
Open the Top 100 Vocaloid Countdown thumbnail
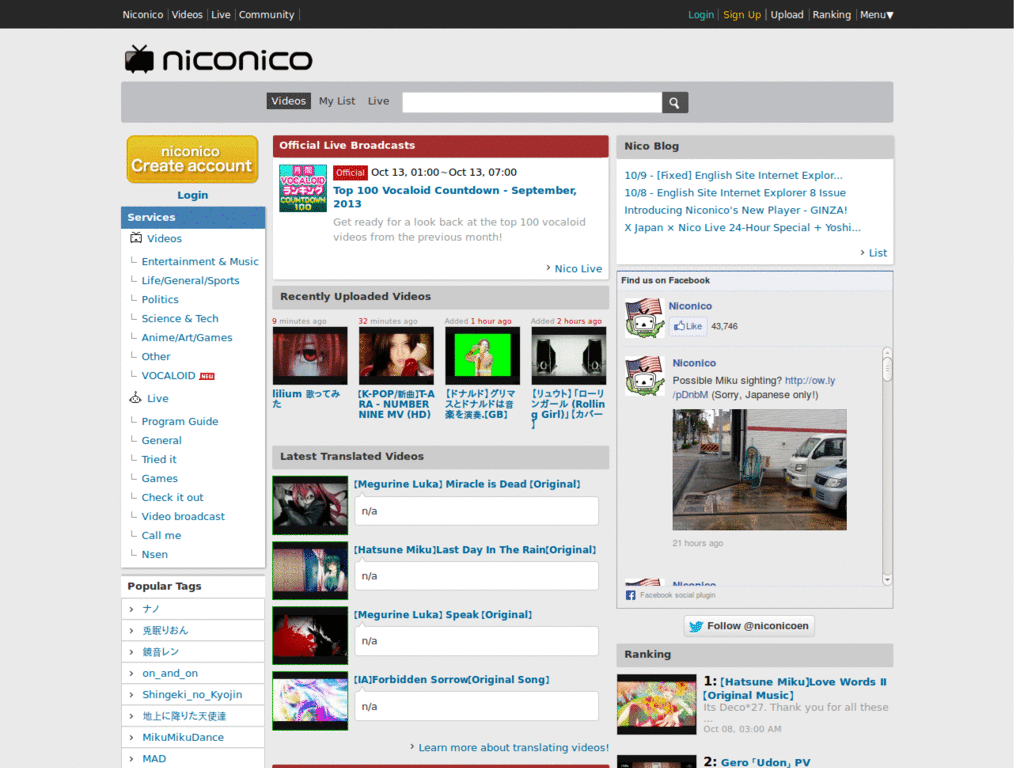point(303,188)
